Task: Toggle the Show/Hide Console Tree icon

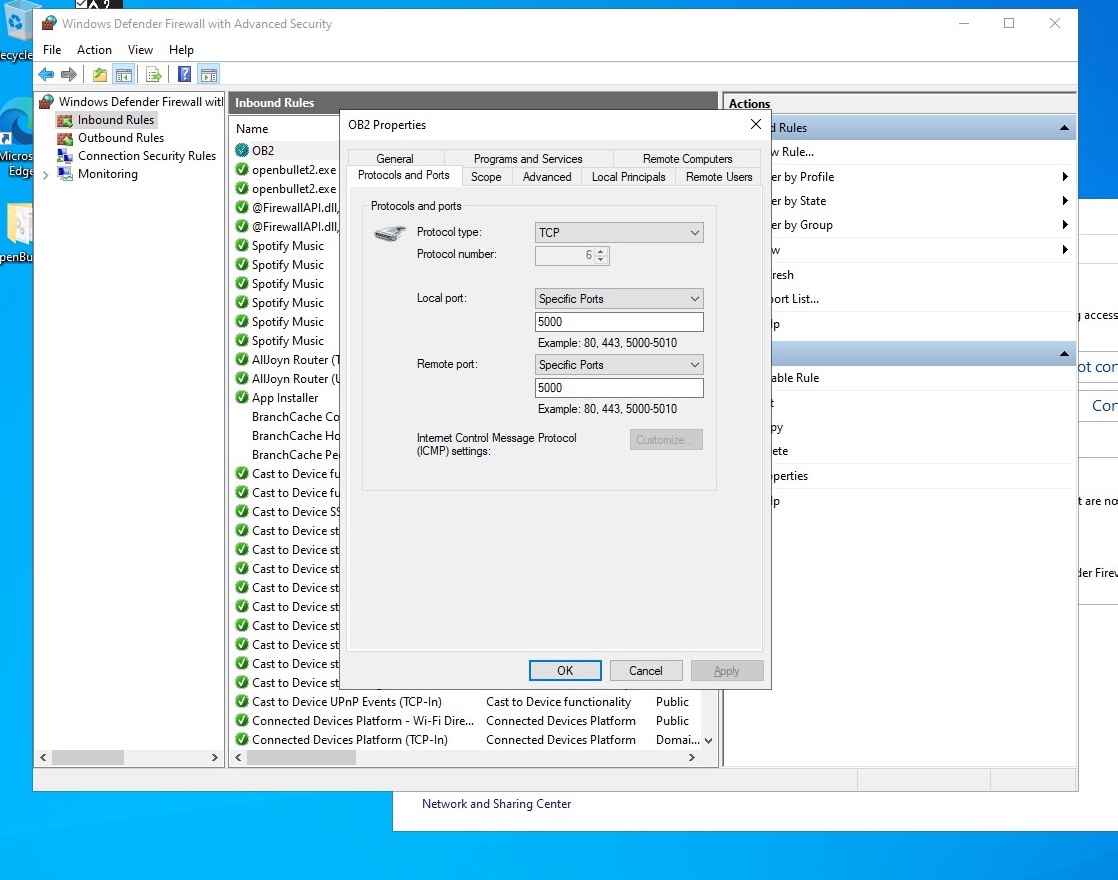Action: (124, 74)
